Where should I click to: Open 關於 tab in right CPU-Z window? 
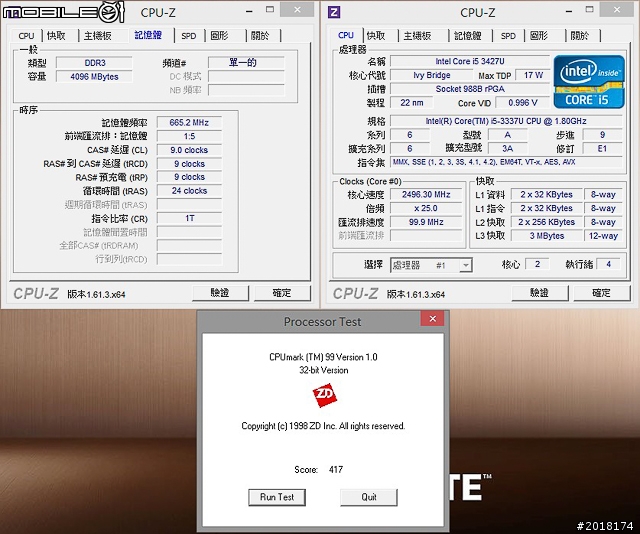580,36
